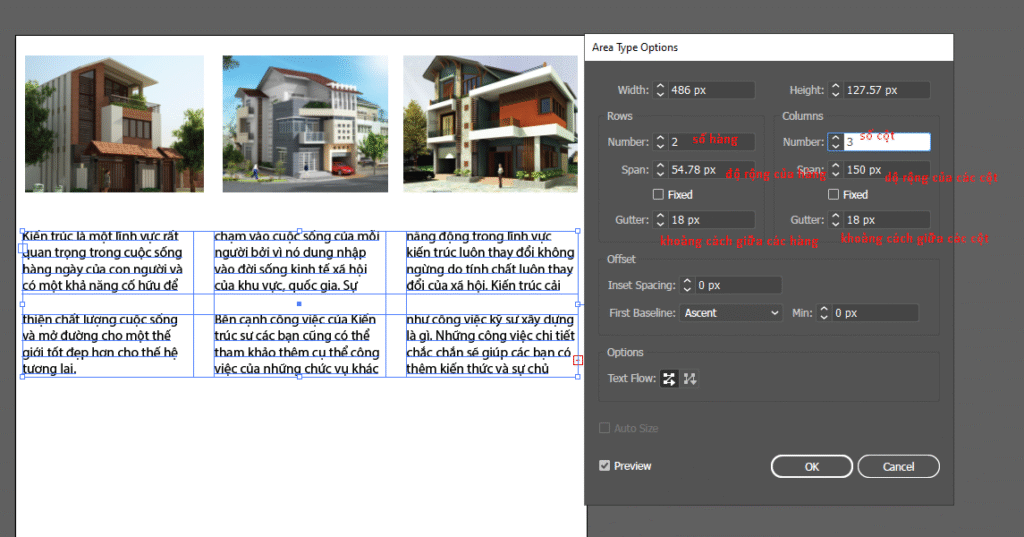Click the Inset Spacing stepper arrows
Screen dimensions: 1024x537
click(x=686, y=286)
